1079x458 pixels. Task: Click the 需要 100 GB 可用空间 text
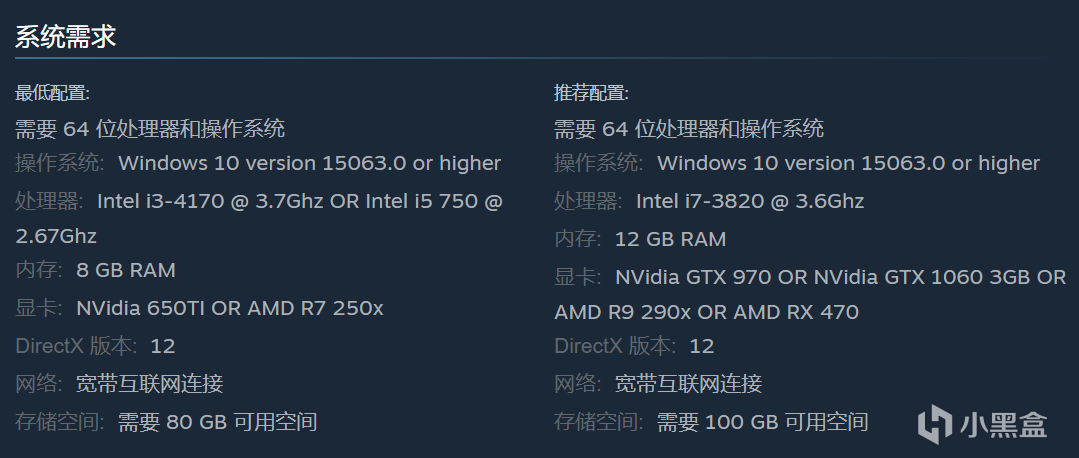pos(762,421)
